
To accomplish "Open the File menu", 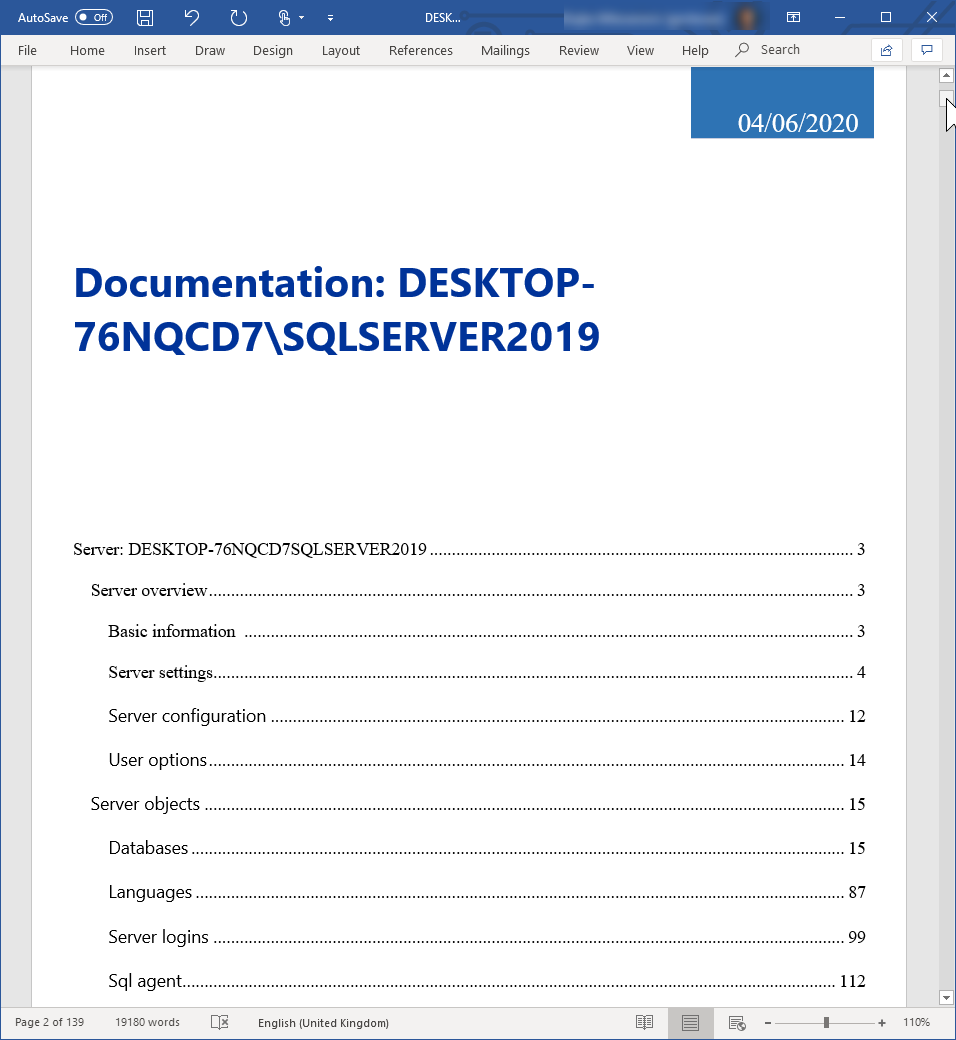I will [x=27, y=50].
